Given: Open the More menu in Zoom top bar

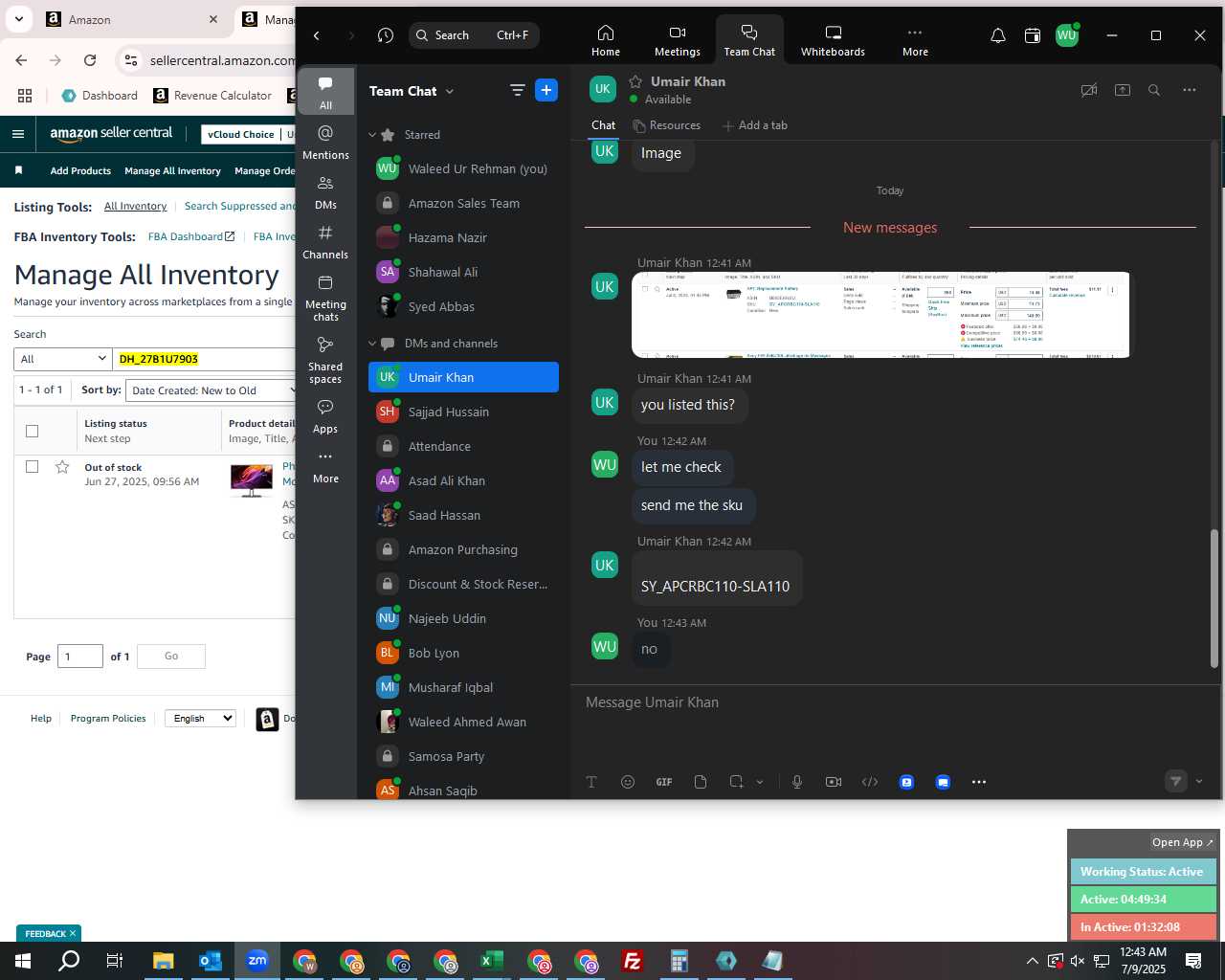Looking at the screenshot, I should (915, 40).
